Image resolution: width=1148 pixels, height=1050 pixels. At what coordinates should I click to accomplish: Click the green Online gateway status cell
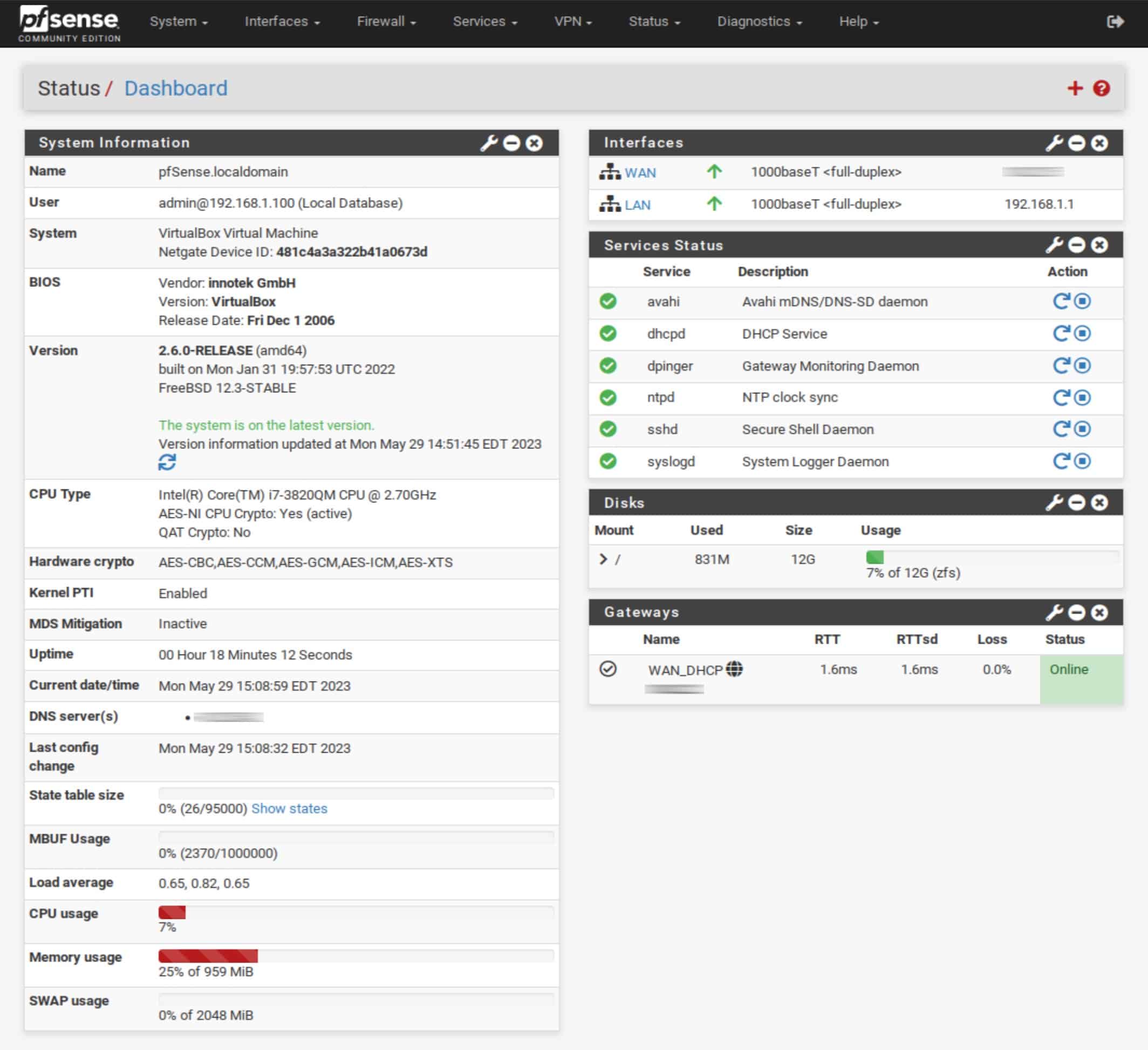[x=1081, y=679]
